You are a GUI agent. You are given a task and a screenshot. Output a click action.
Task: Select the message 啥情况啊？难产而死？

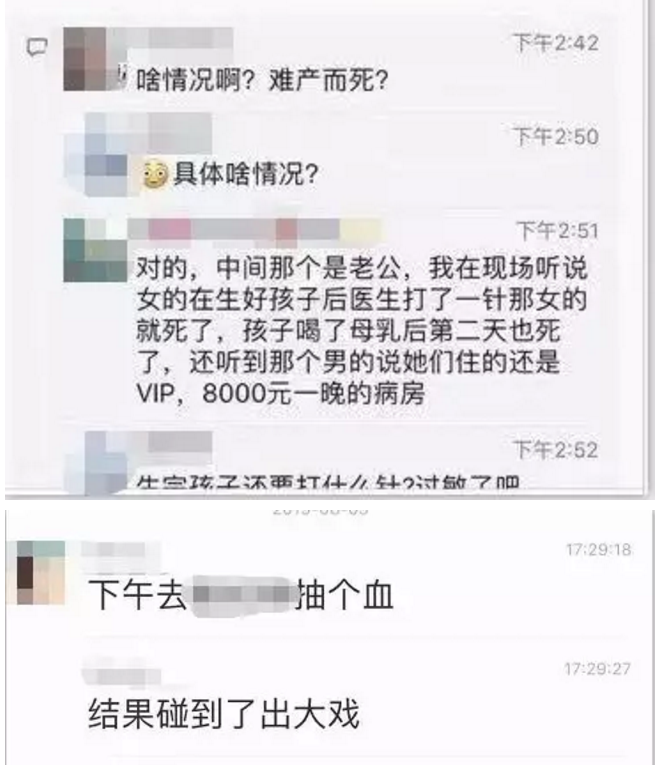tap(261, 80)
